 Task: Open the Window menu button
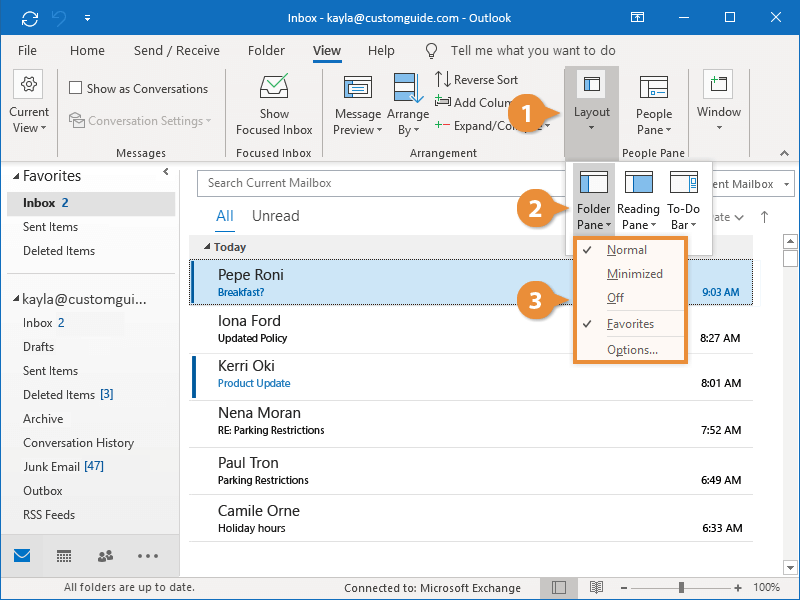[x=718, y=102]
